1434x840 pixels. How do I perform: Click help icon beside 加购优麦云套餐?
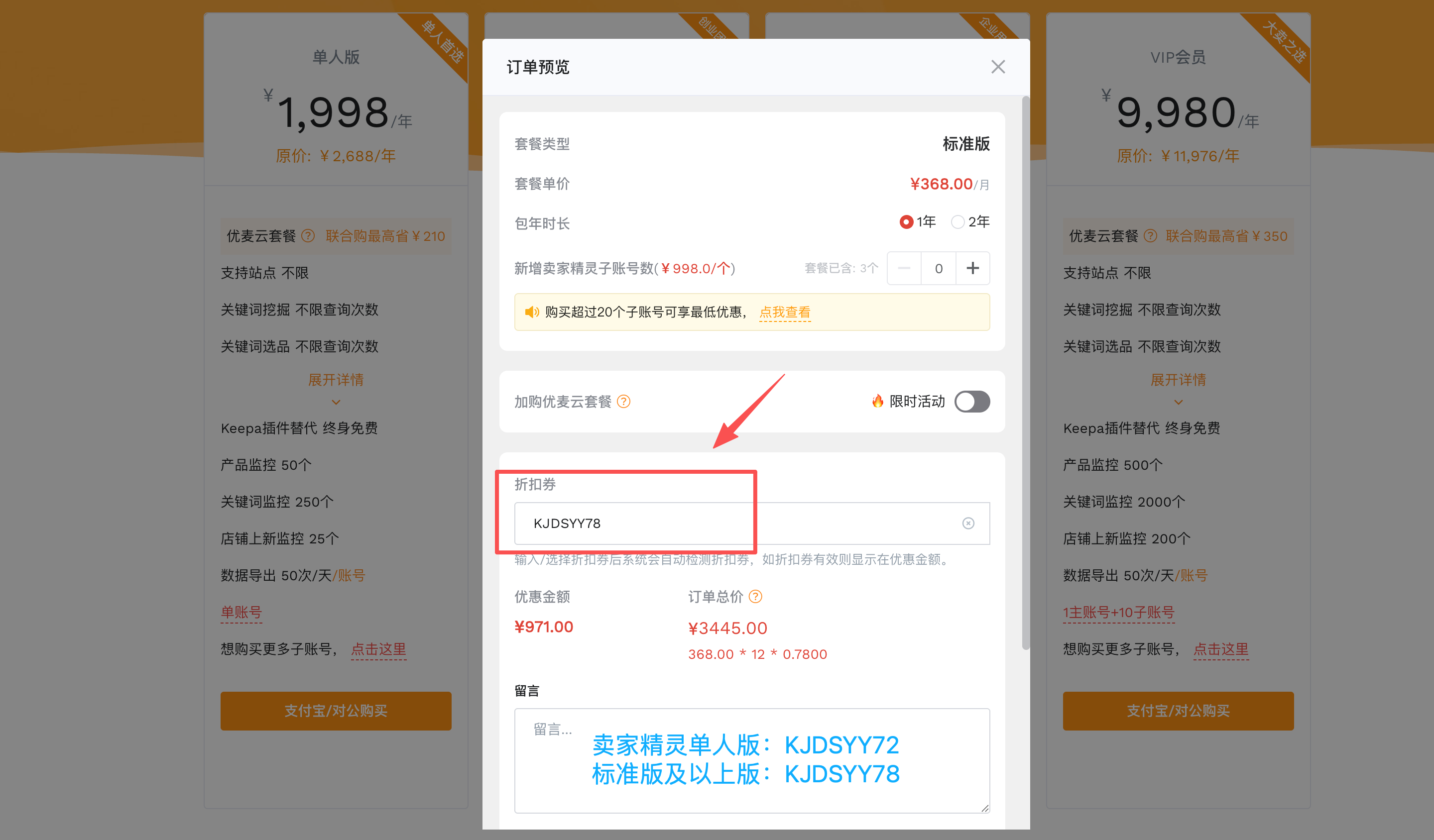point(624,402)
